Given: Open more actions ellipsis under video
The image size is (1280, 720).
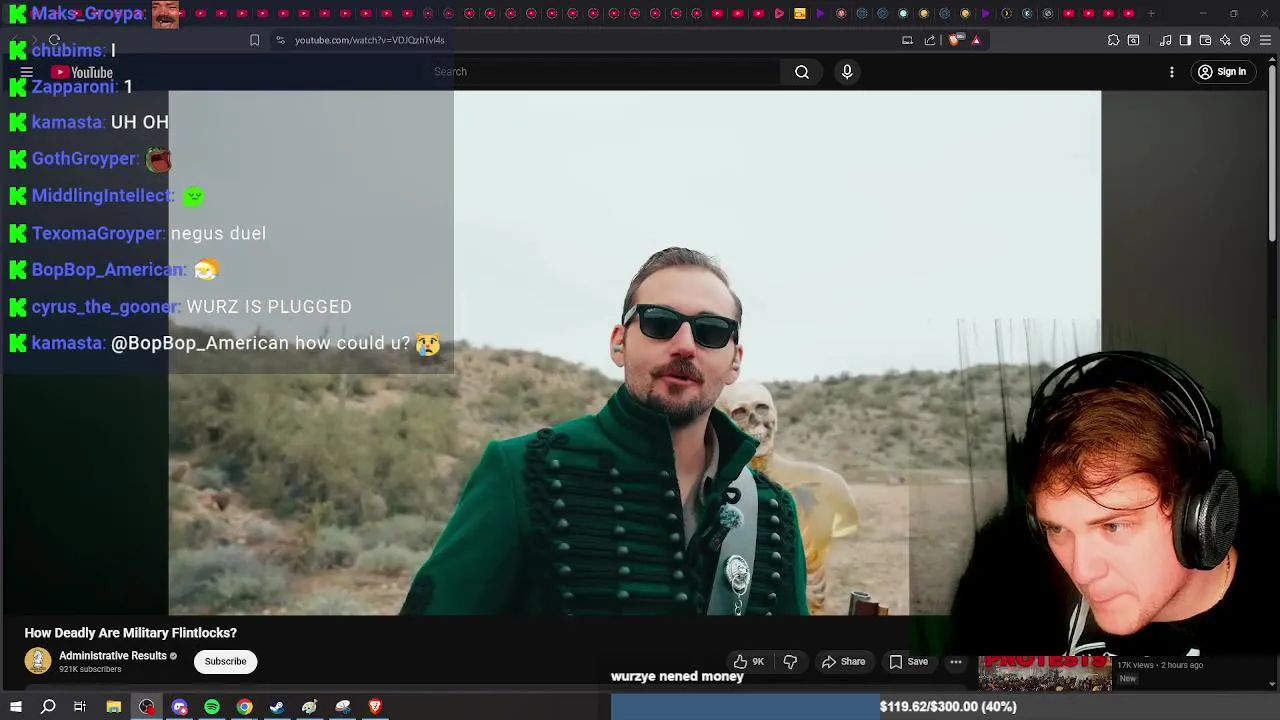Looking at the screenshot, I should coord(956,662).
